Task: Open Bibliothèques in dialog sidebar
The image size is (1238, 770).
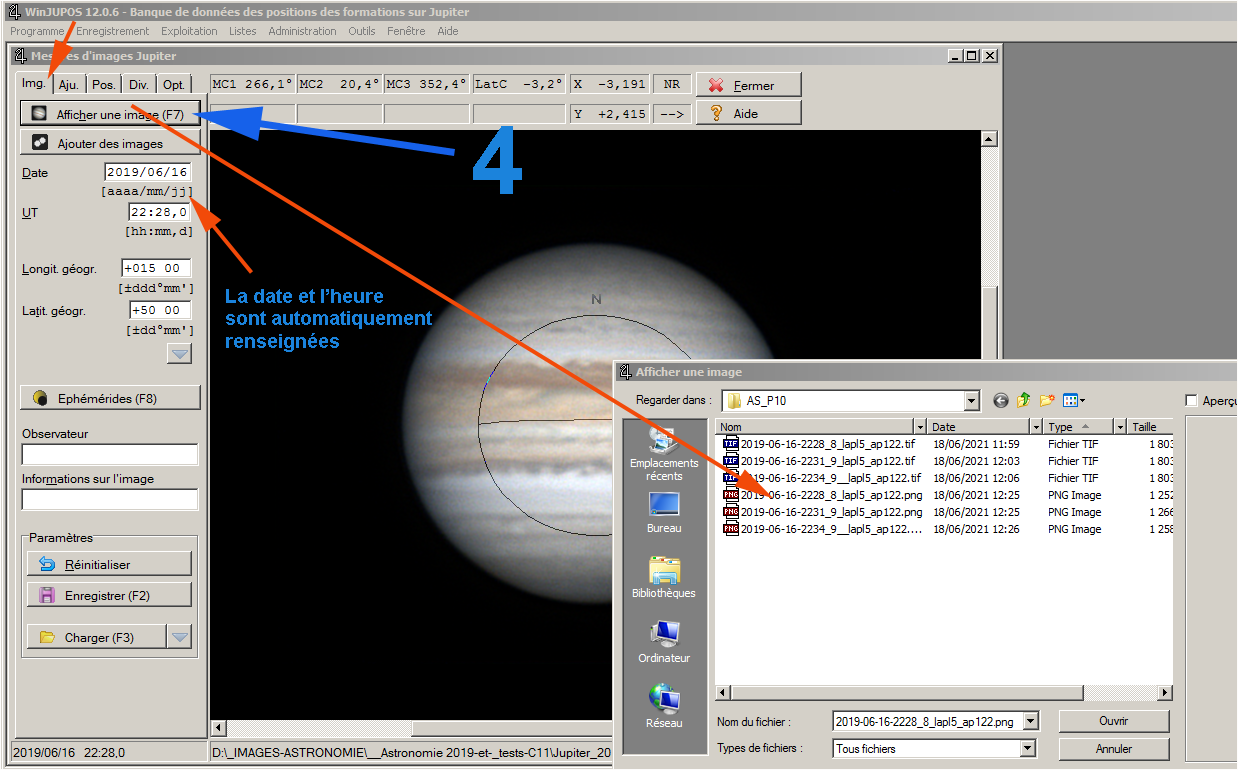Action: click(664, 577)
